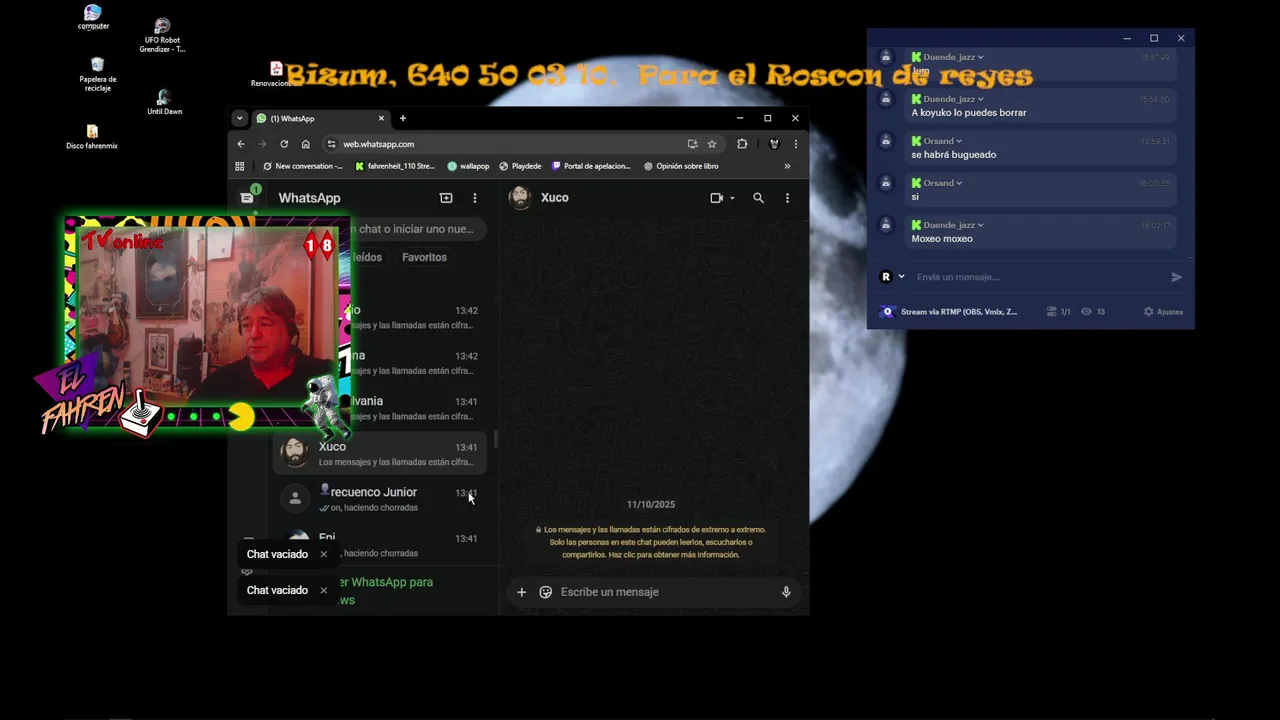Open the Papelera de reciclaje icon
This screenshot has height=720, width=1280.
97,75
